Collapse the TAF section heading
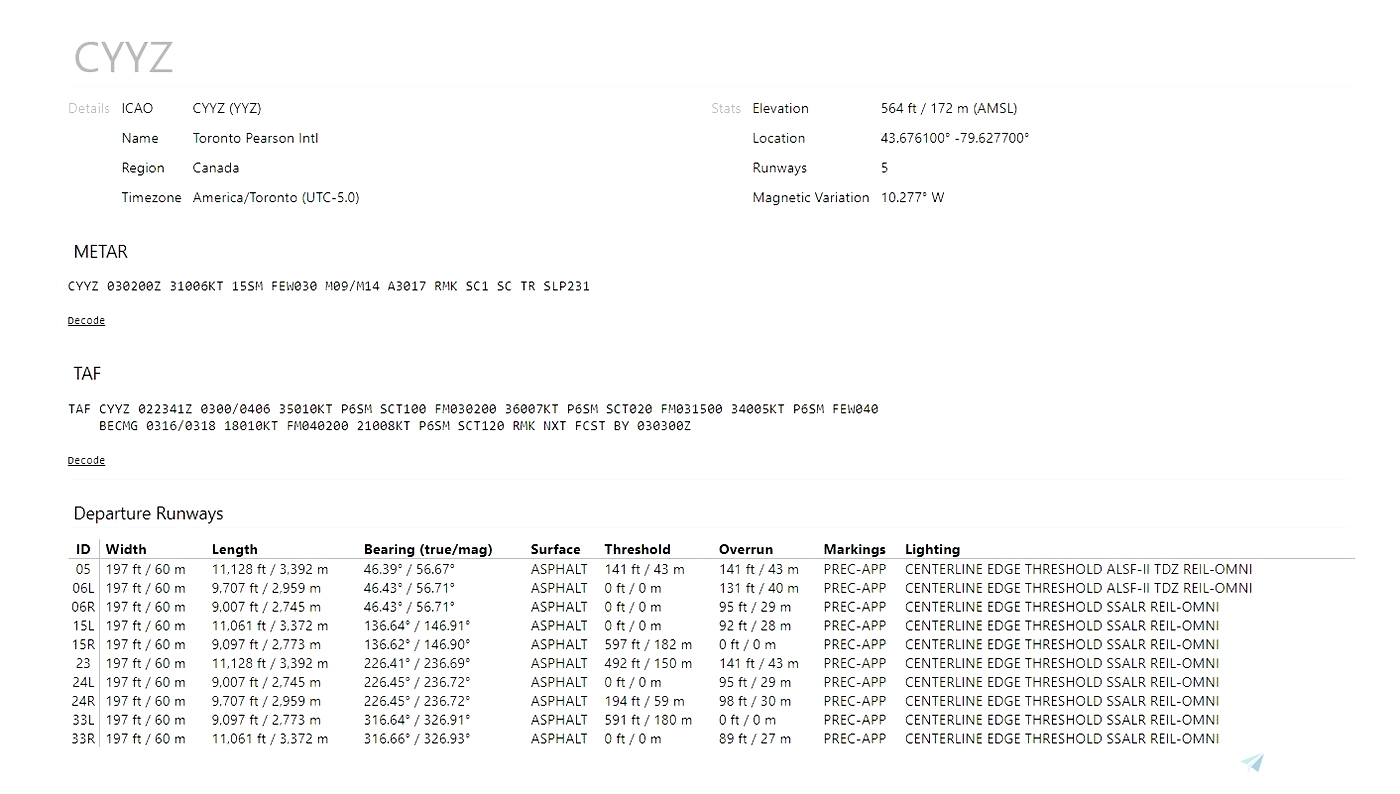Viewport: 1400px width, 794px height. (87, 373)
